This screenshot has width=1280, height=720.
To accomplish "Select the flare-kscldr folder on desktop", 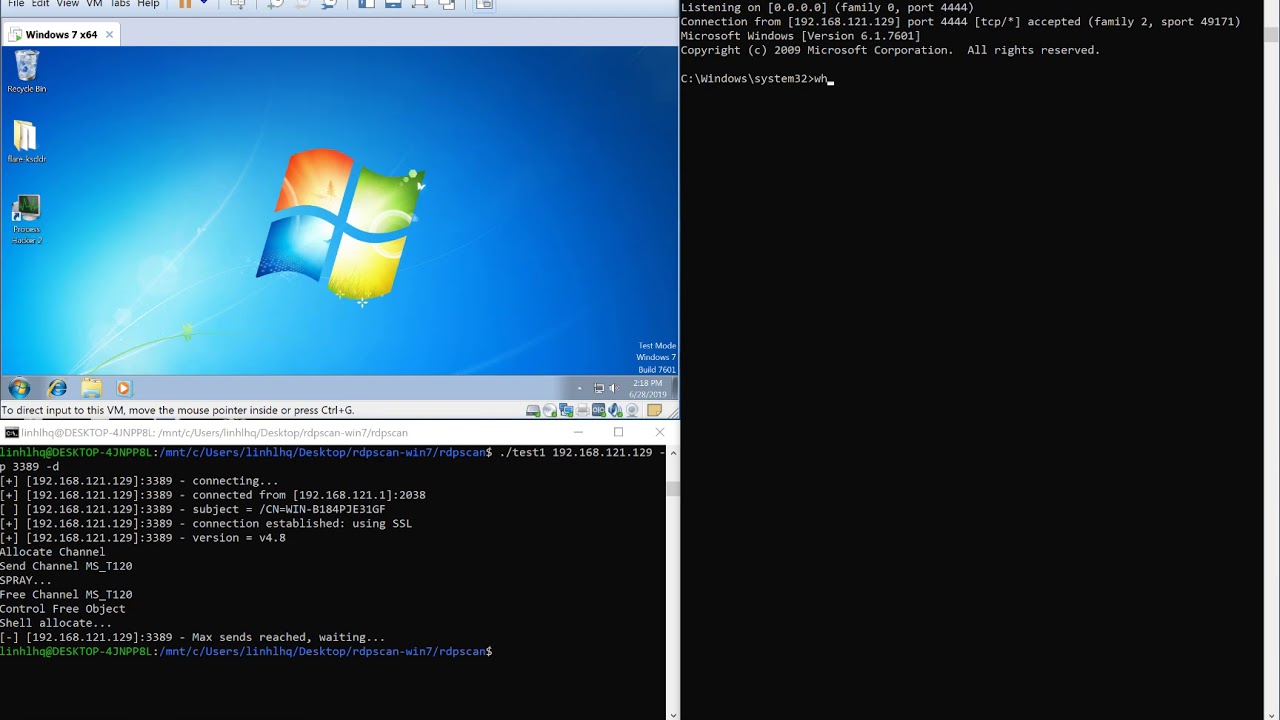I will click(x=26, y=142).
